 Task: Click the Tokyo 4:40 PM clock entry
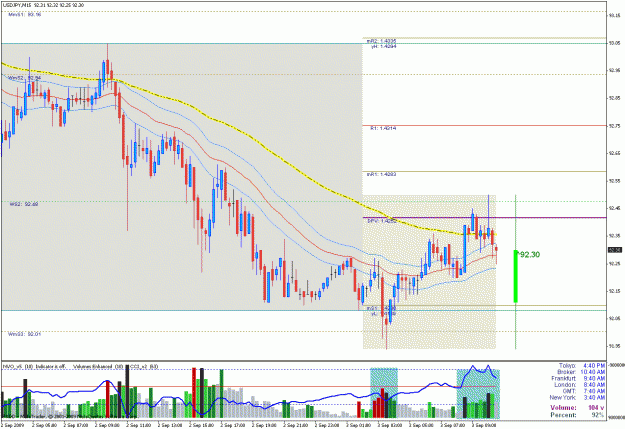(582, 365)
